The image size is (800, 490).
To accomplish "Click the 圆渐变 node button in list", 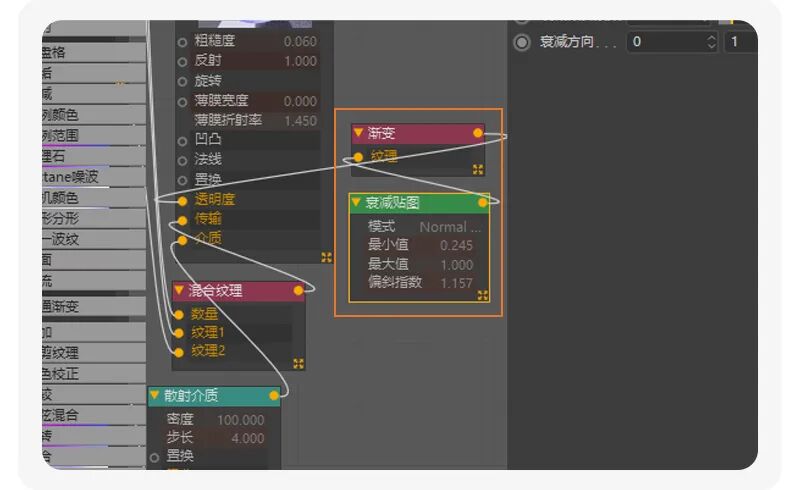I will click(x=94, y=306).
